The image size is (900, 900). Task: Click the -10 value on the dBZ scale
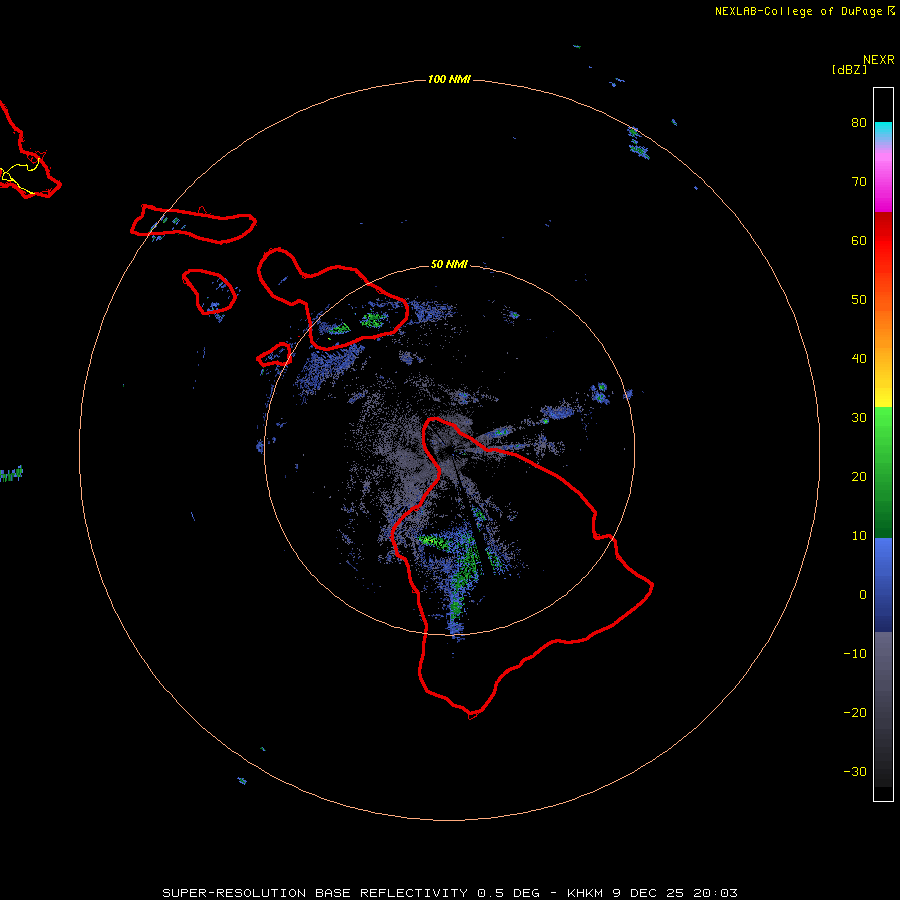855,653
